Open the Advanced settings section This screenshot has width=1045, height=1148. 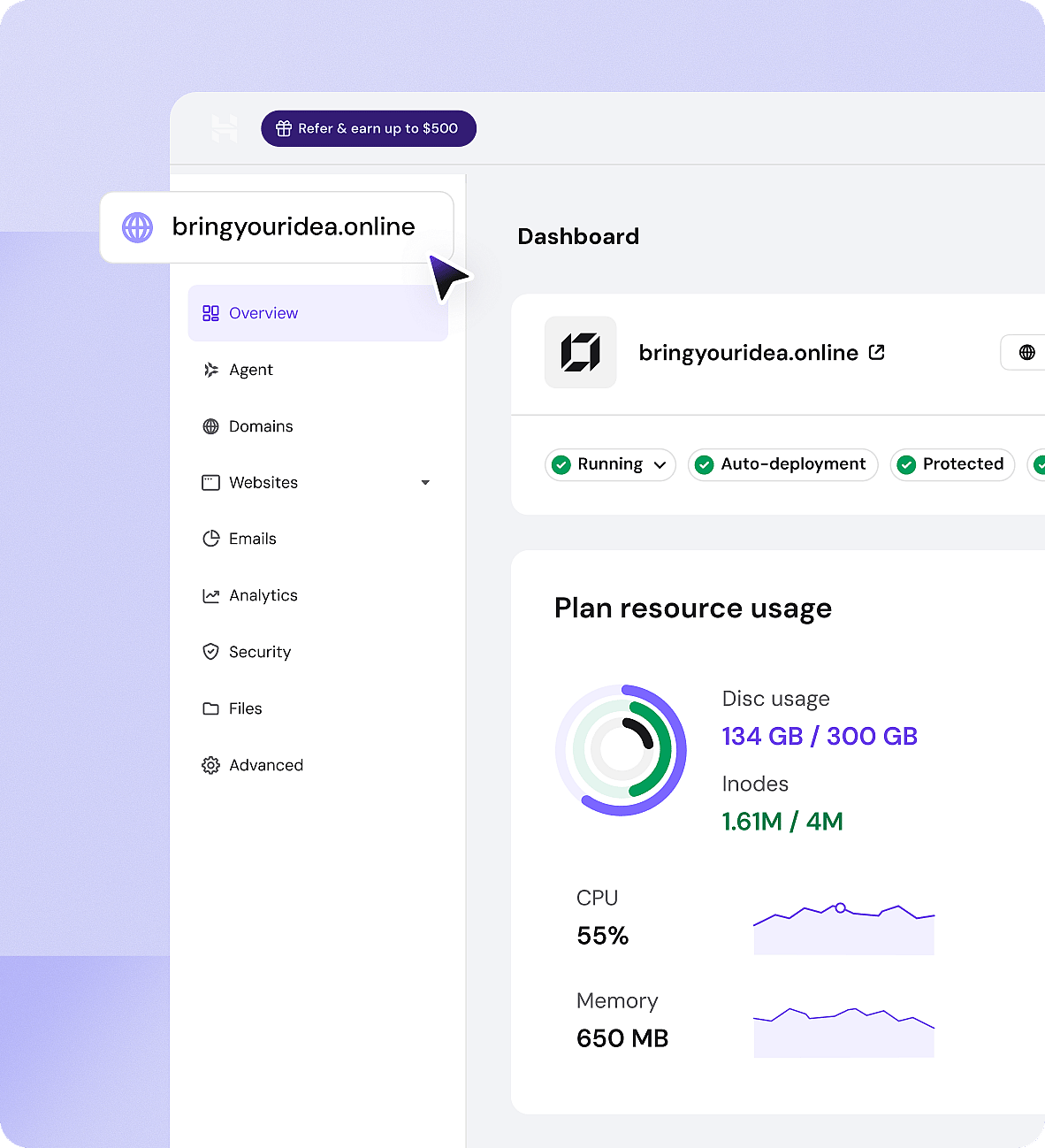coord(318,765)
